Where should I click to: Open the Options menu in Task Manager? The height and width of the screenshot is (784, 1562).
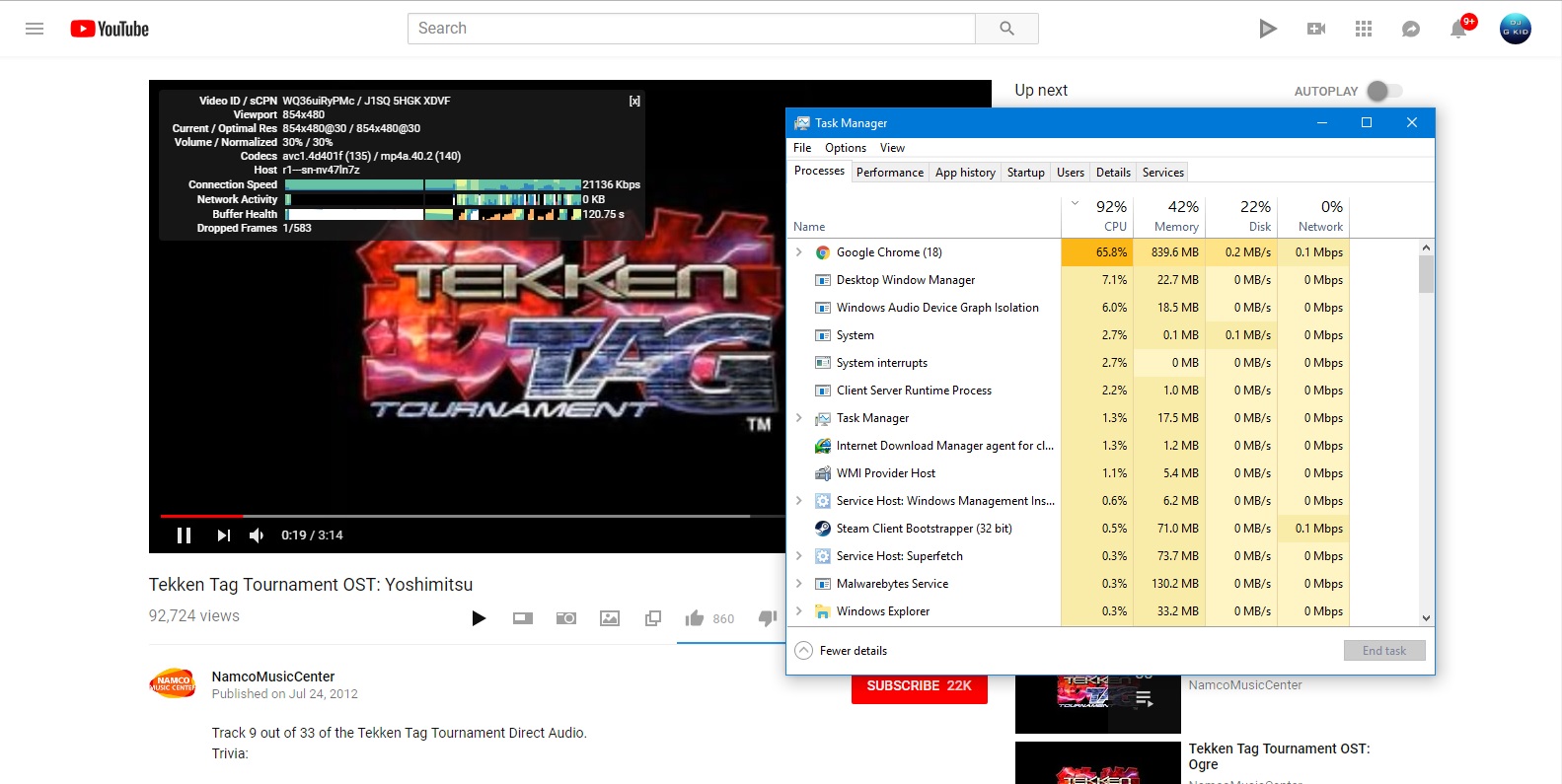click(x=846, y=148)
